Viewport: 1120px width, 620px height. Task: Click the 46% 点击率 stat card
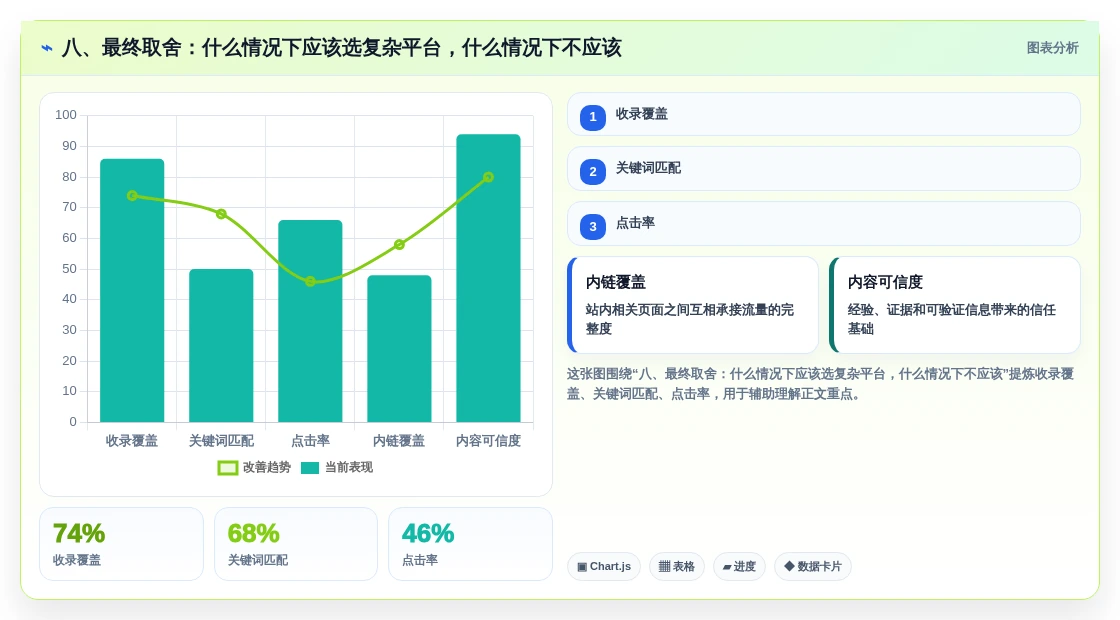tap(470, 544)
